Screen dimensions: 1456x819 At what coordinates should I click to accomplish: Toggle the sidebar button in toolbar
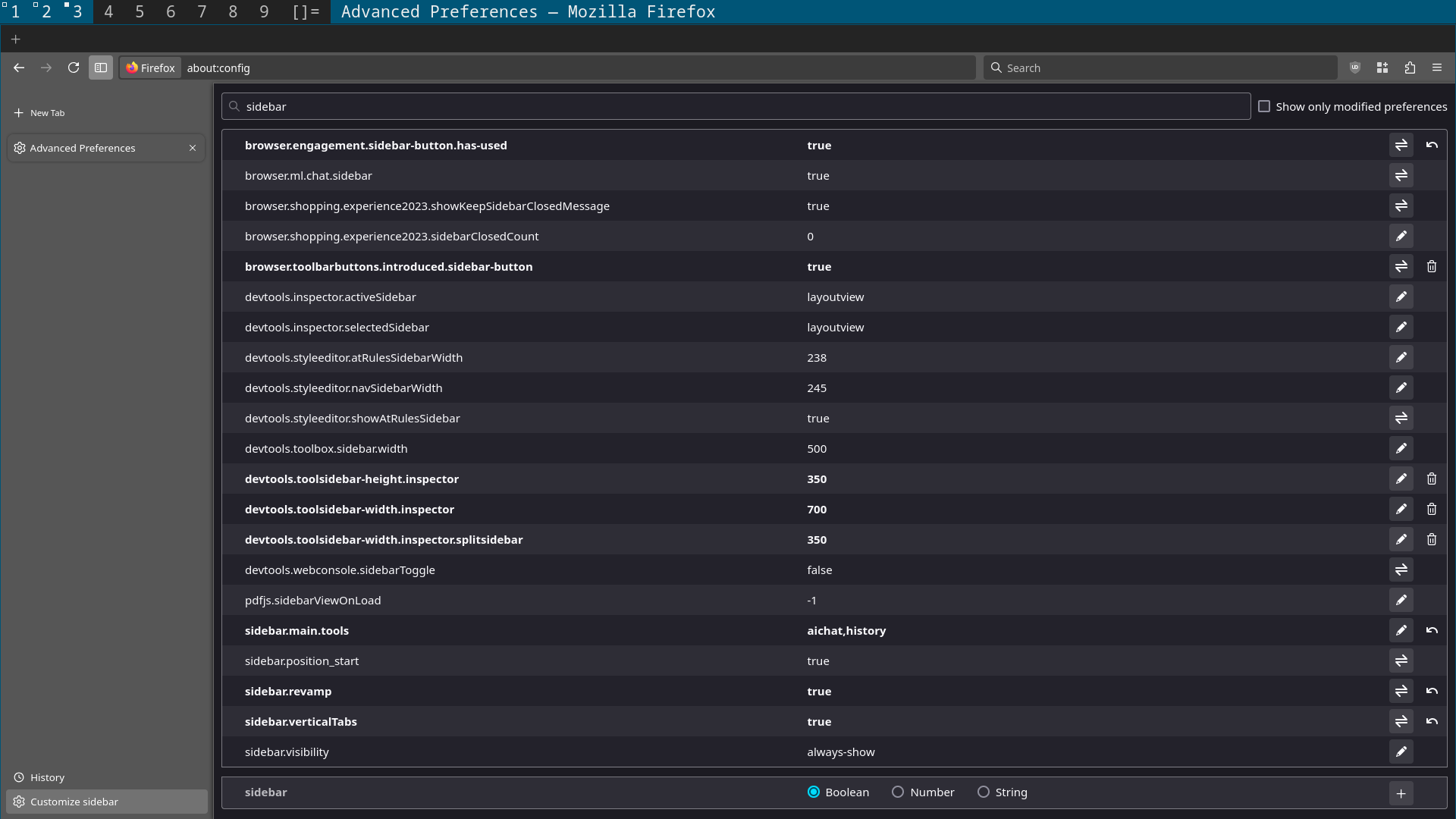[x=101, y=67]
